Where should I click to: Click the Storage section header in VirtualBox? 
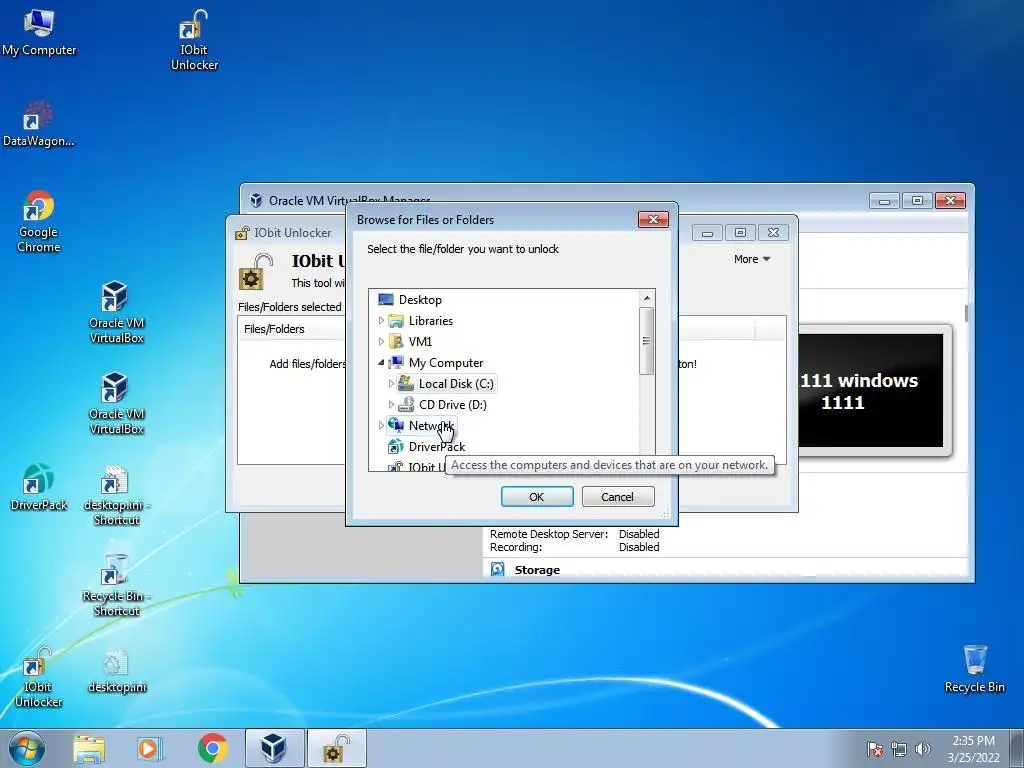click(537, 570)
